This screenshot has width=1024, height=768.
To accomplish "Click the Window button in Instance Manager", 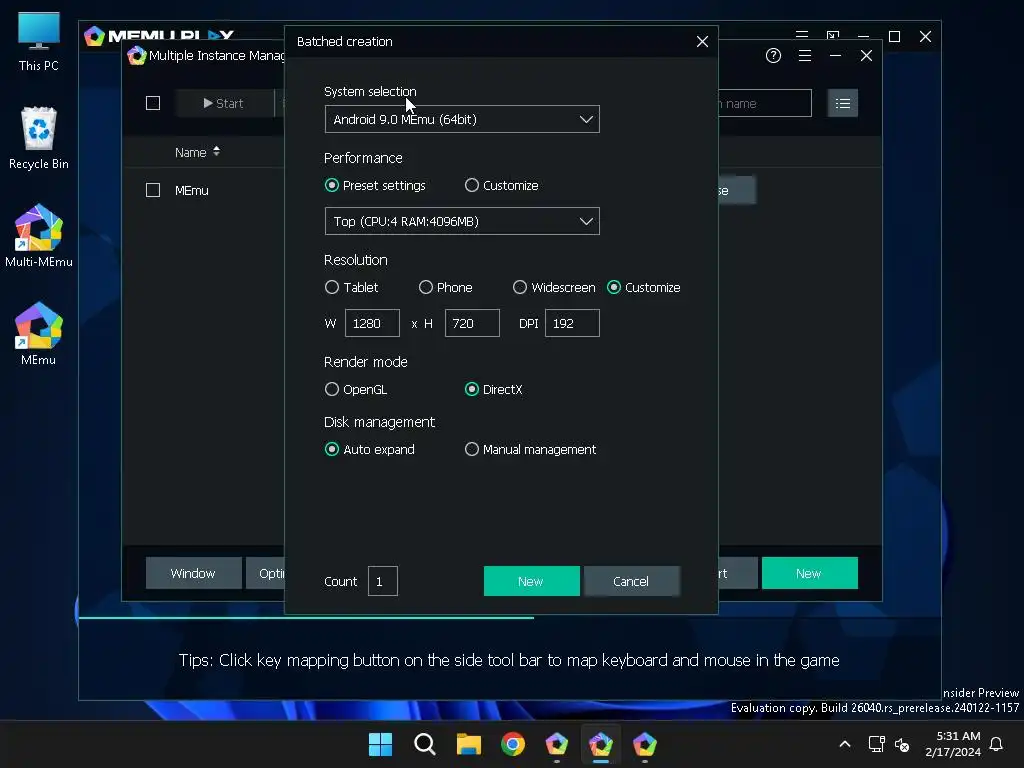I will pos(193,573).
